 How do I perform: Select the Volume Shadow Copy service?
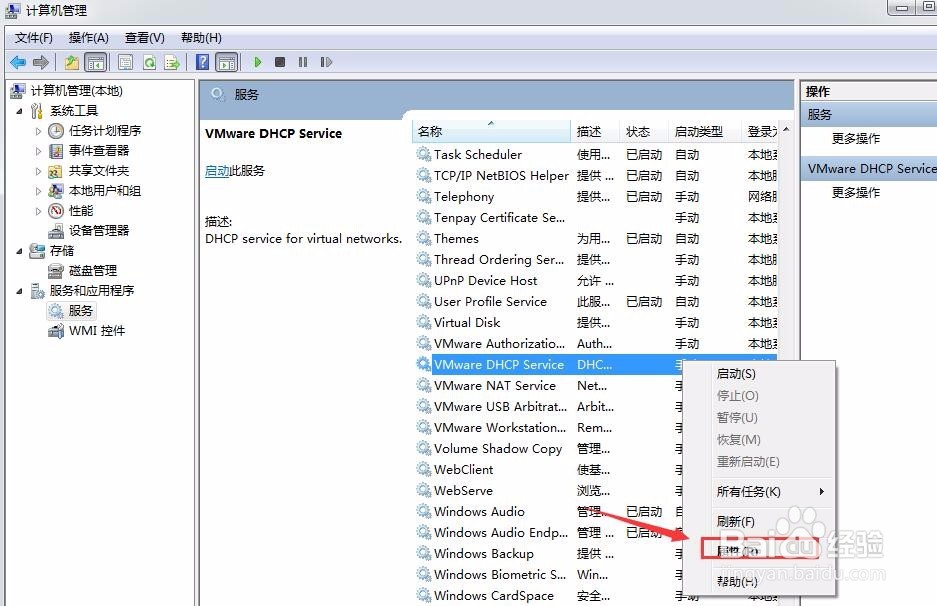coord(549,449)
